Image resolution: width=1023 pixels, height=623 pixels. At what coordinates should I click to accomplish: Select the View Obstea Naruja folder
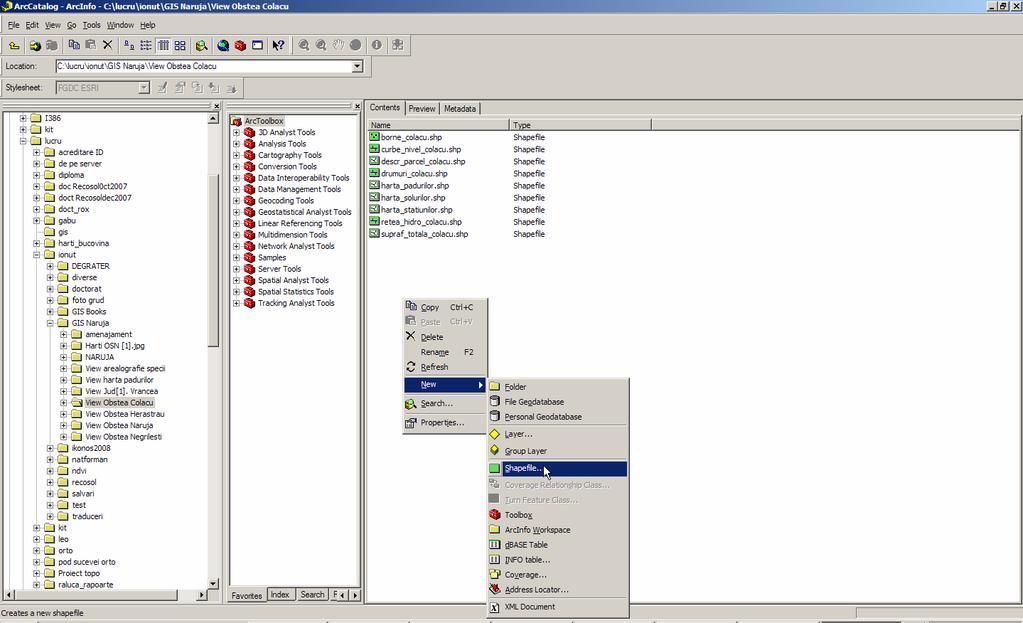[x=119, y=425]
